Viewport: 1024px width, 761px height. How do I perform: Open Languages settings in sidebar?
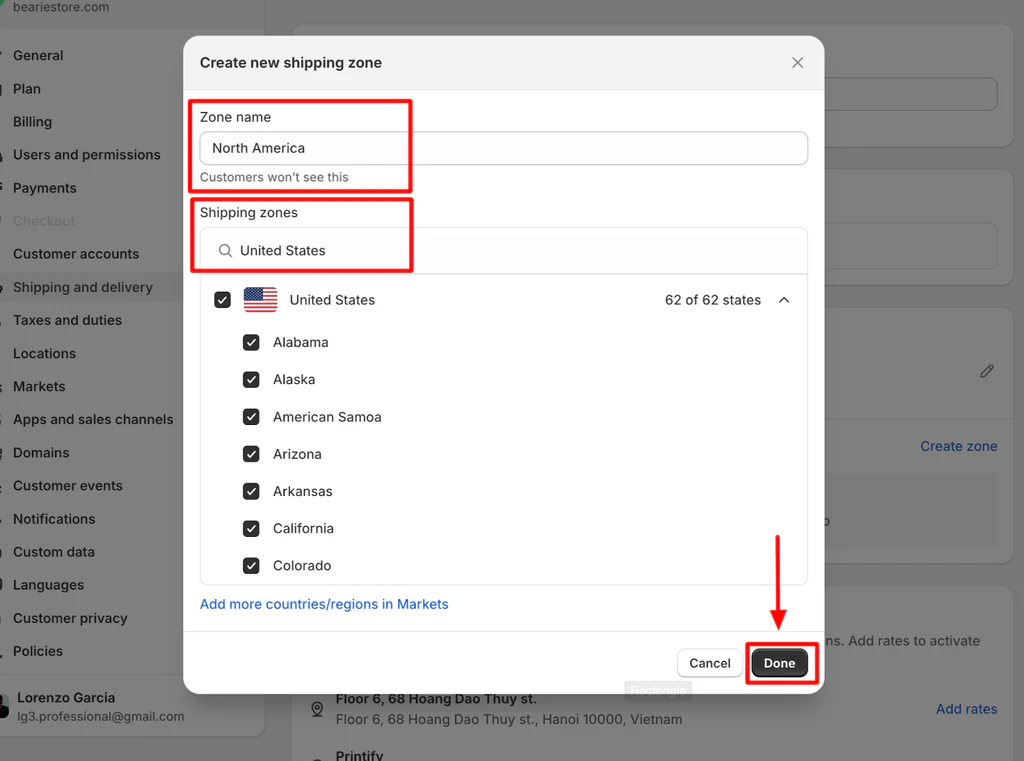48,585
